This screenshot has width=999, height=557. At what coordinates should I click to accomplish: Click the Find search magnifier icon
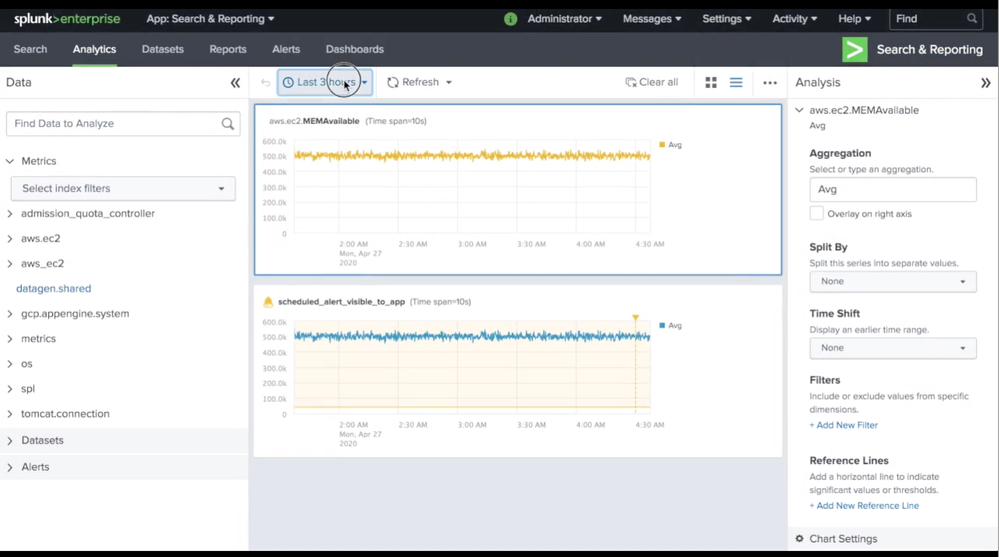[972, 18]
